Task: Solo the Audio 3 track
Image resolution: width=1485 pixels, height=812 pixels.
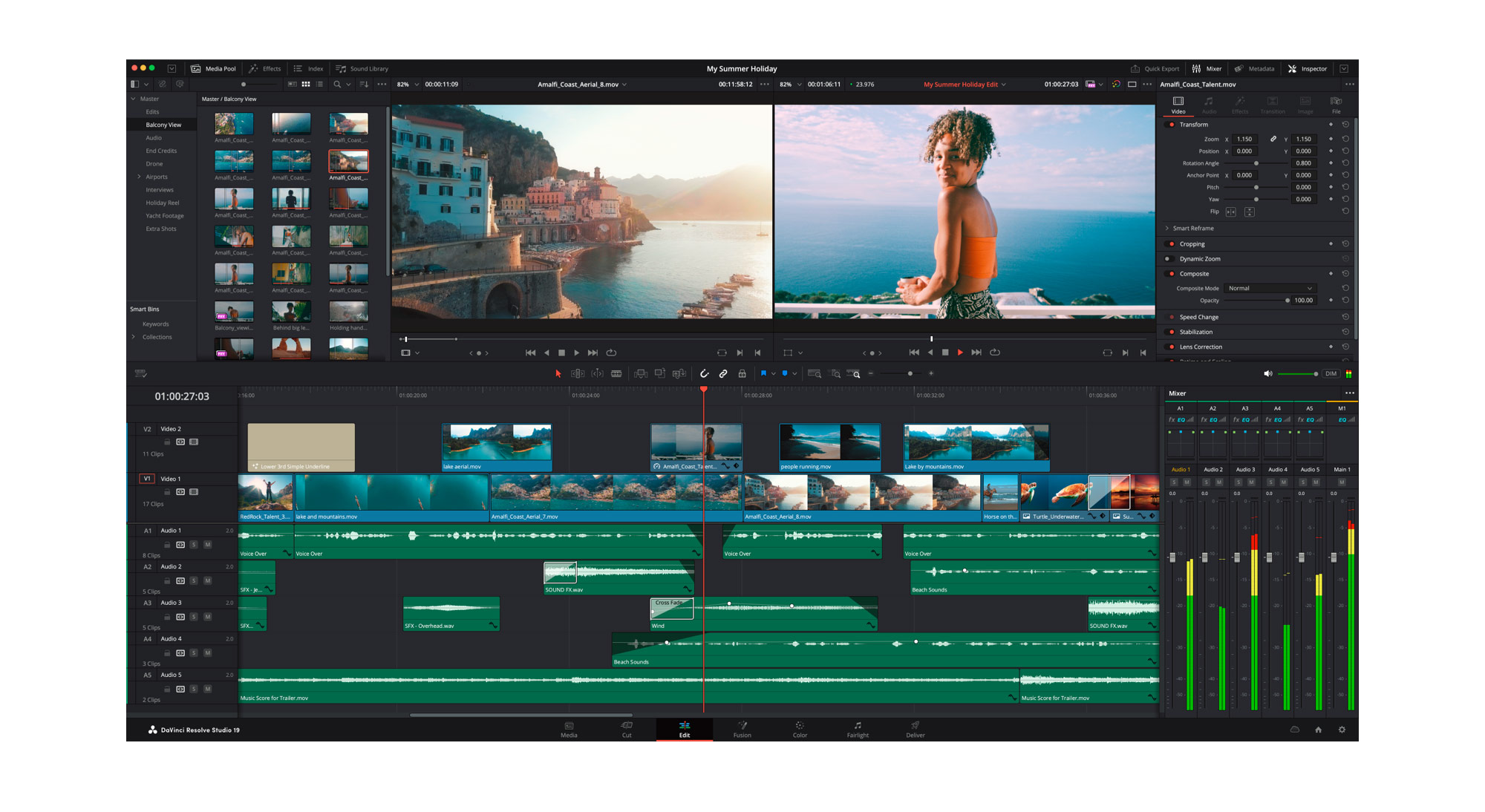Action: 194,617
